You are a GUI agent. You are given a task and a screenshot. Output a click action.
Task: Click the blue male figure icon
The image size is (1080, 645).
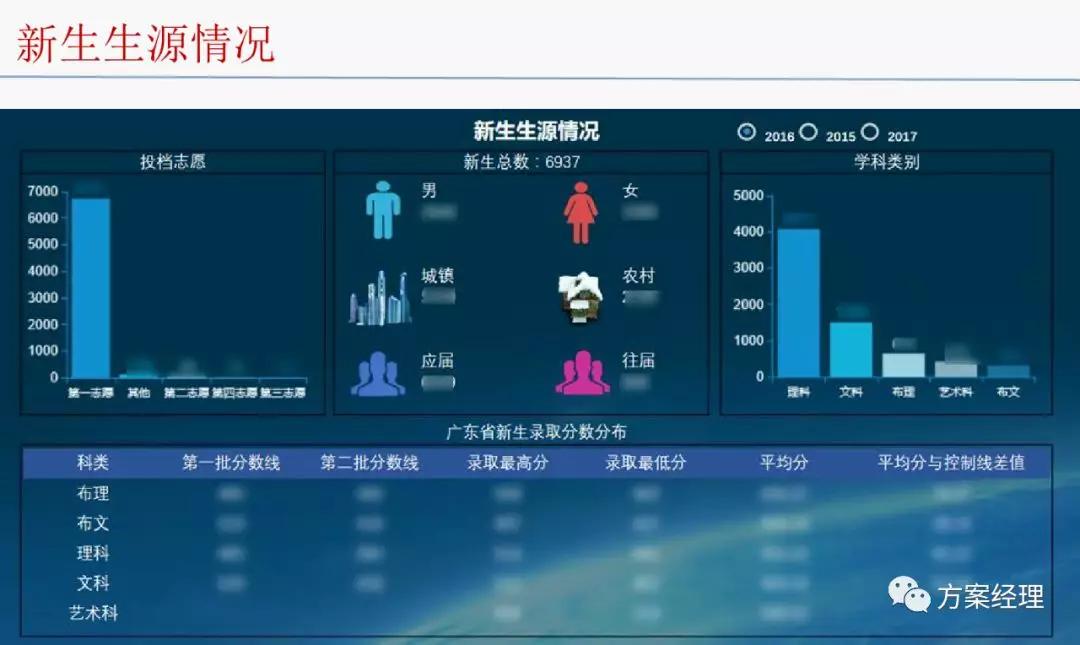383,210
